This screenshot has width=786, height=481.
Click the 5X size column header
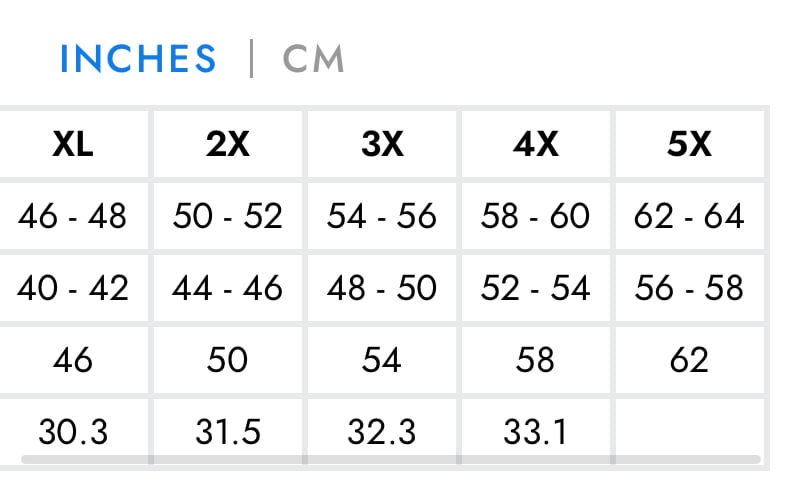pyautogui.click(x=689, y=144)
